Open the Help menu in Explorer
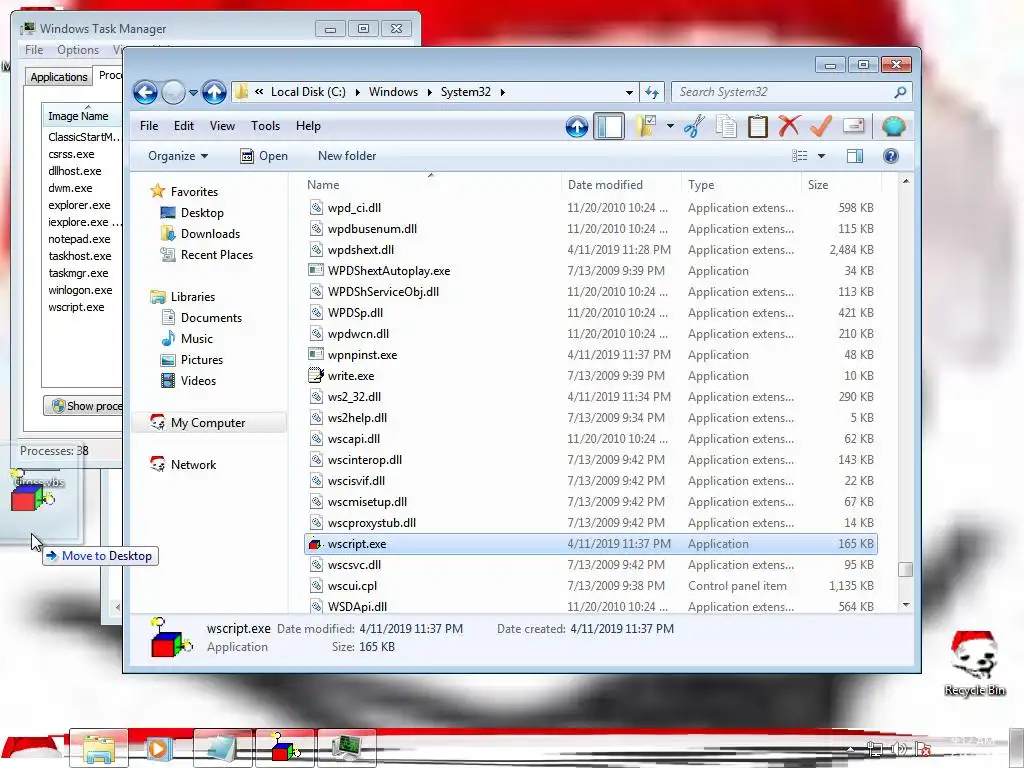 click(308, 126)
